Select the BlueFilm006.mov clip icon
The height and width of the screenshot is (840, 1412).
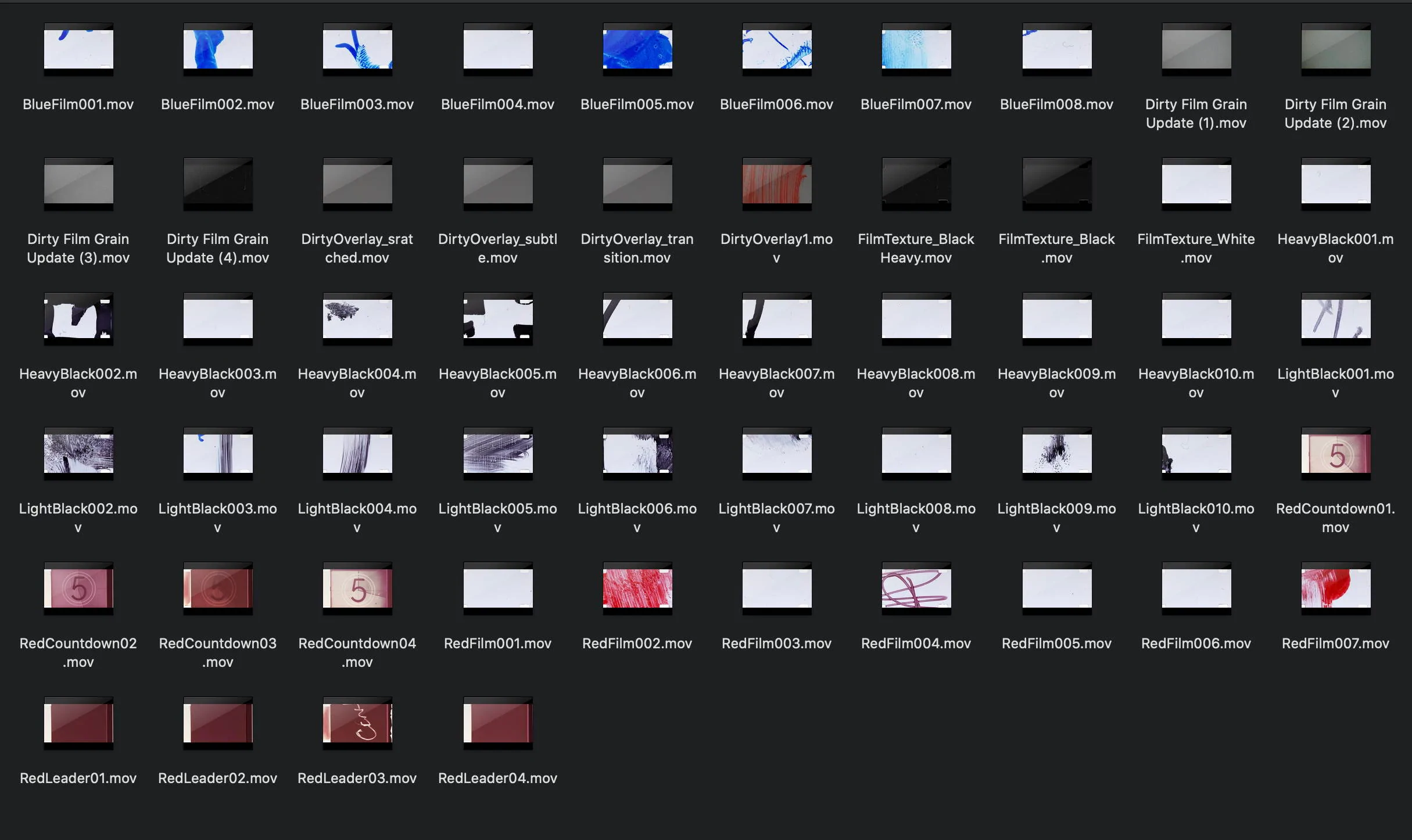tap(777, 49)
